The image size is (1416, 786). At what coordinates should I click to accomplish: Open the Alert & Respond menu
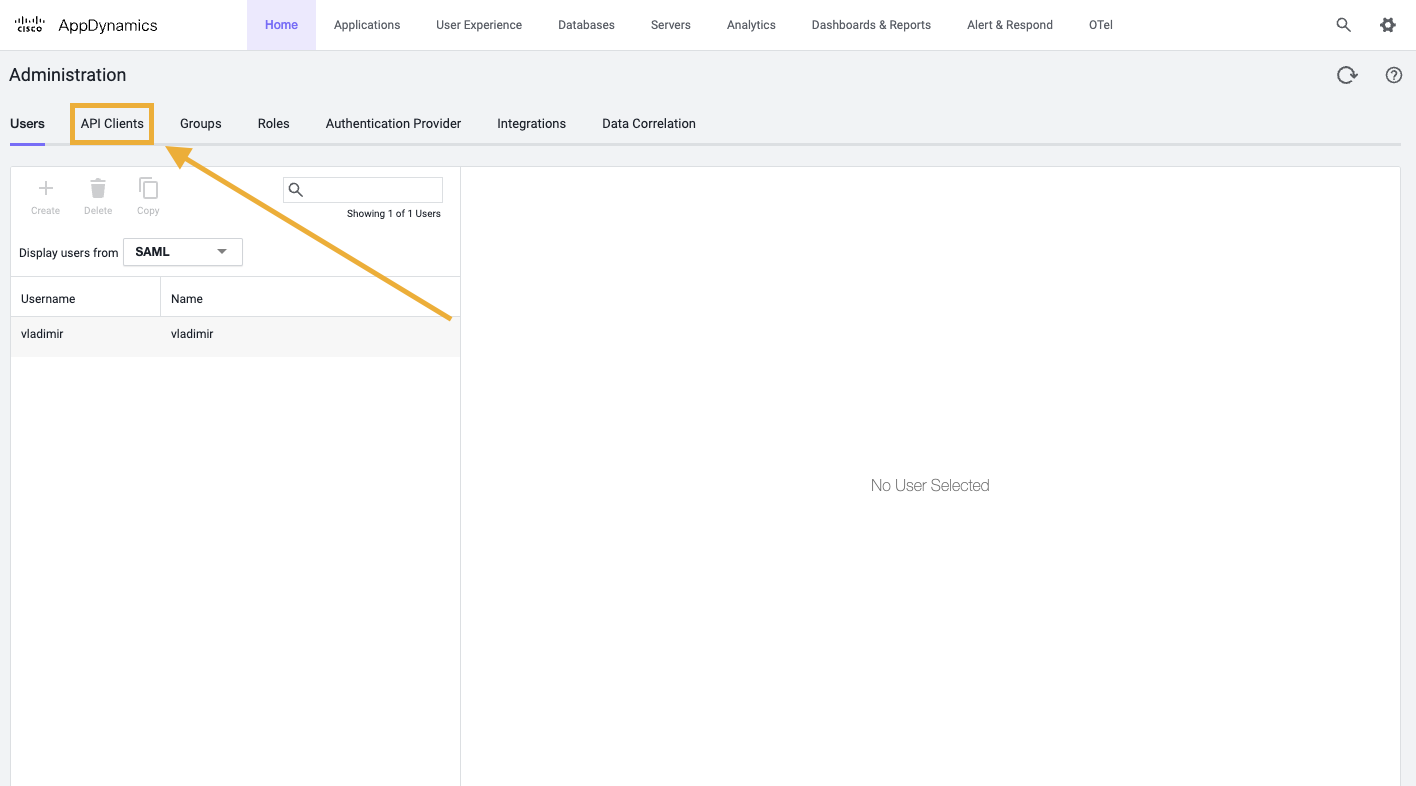coord(1010,25)
